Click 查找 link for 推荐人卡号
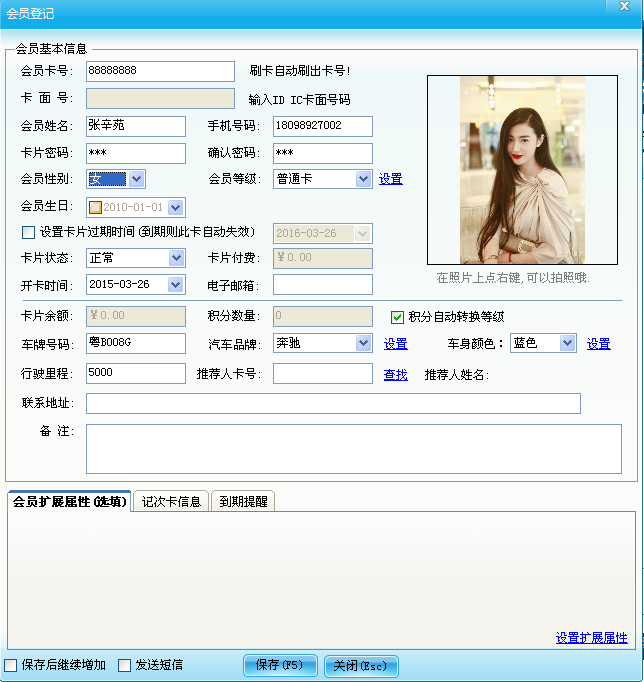Screen dimensions: 644x682 tap(396, 374)
